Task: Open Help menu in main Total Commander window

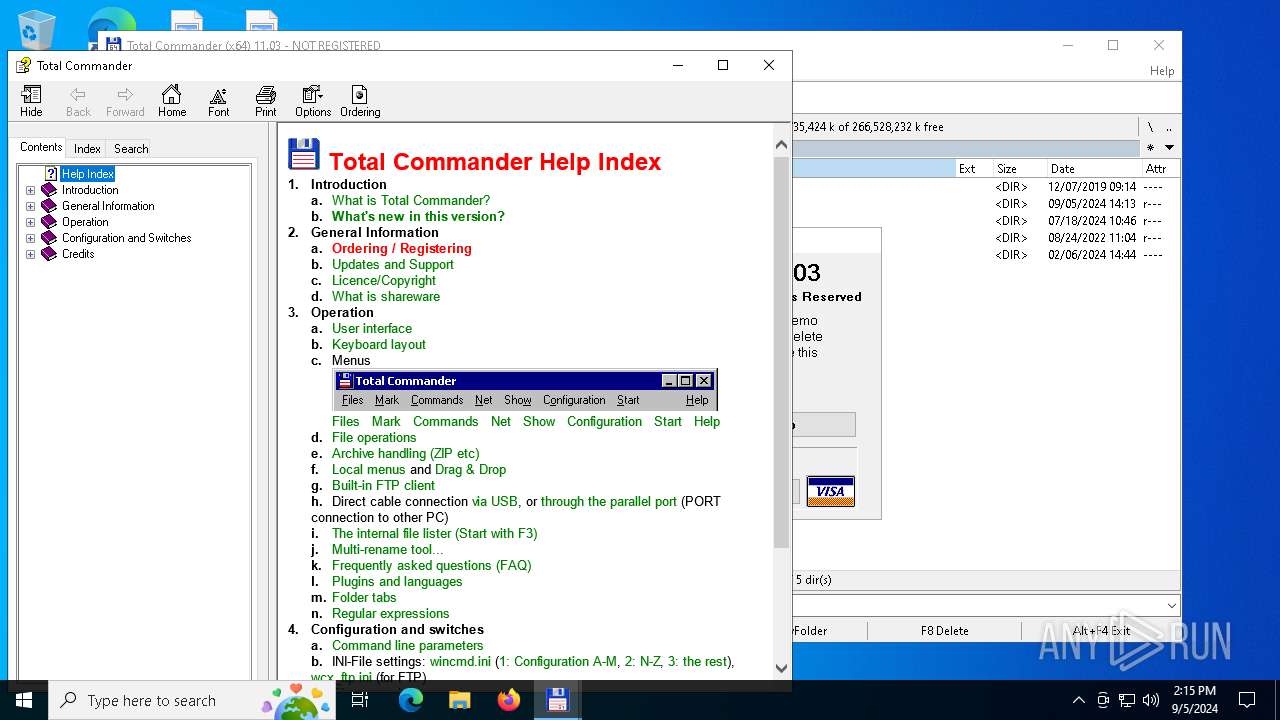Action: pyautogui.click(x=1162, y=71)
